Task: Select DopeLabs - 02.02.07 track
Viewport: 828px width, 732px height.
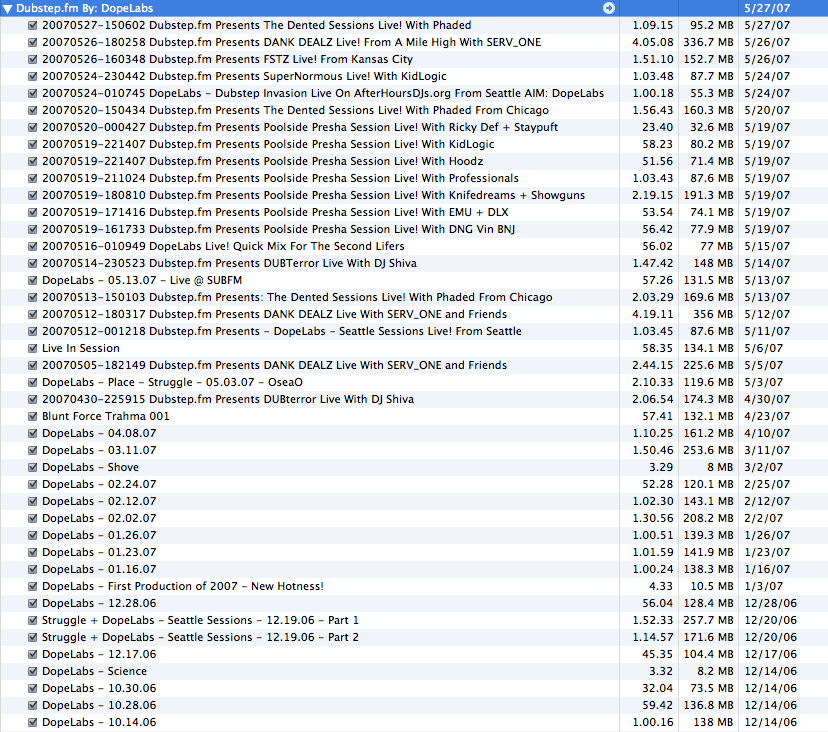Action: [99, 518]
